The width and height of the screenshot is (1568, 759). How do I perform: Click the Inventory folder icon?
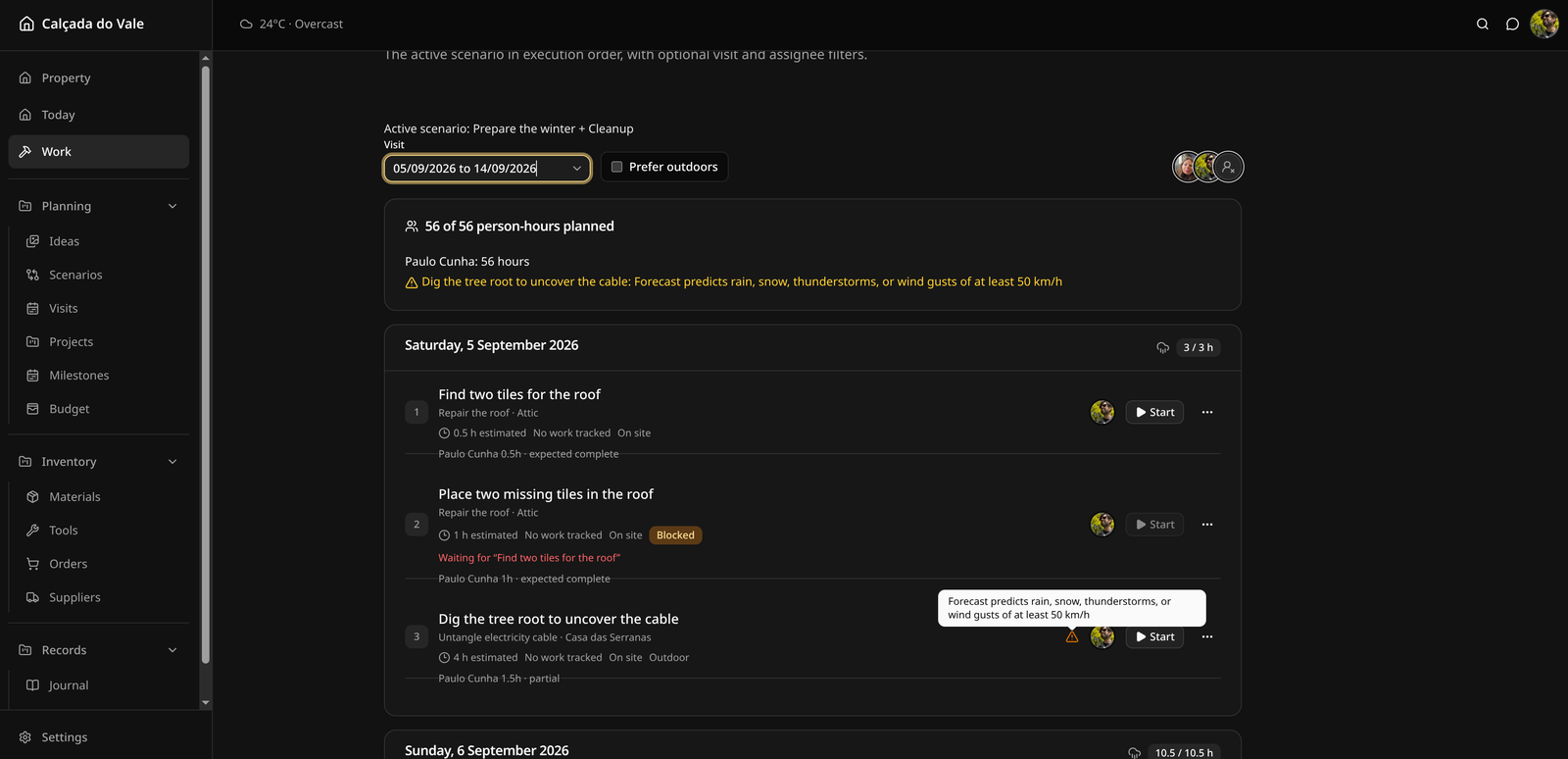25,462
